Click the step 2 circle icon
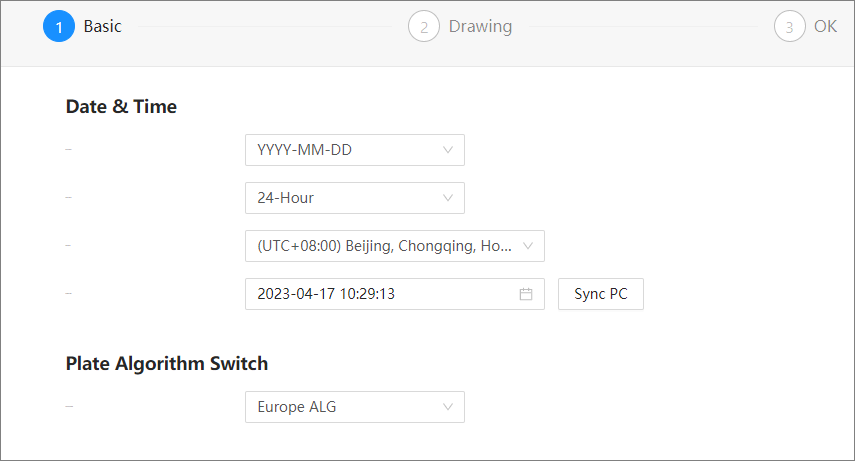Image resolution: width=855 pixels, height=461 pixels. point(424,26)
